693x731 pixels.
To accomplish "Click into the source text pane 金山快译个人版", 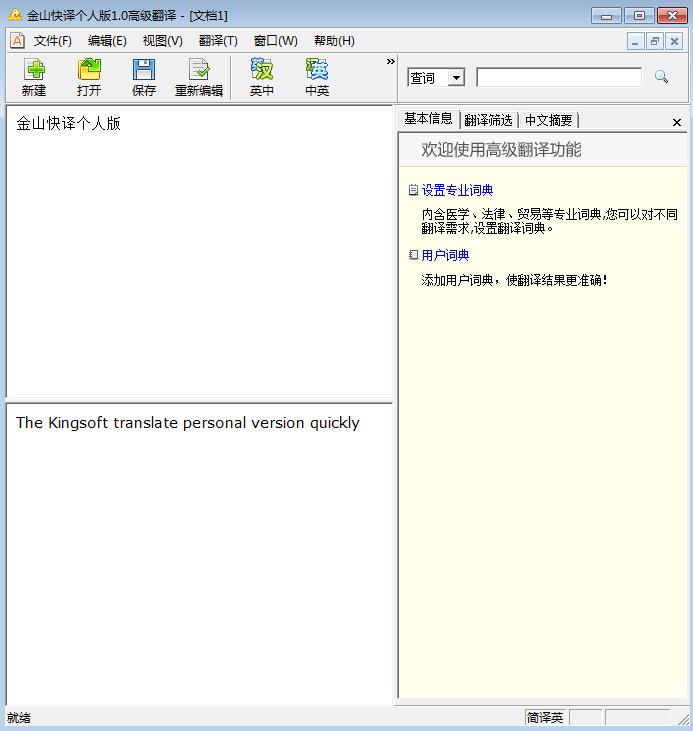I will [199, 252].
